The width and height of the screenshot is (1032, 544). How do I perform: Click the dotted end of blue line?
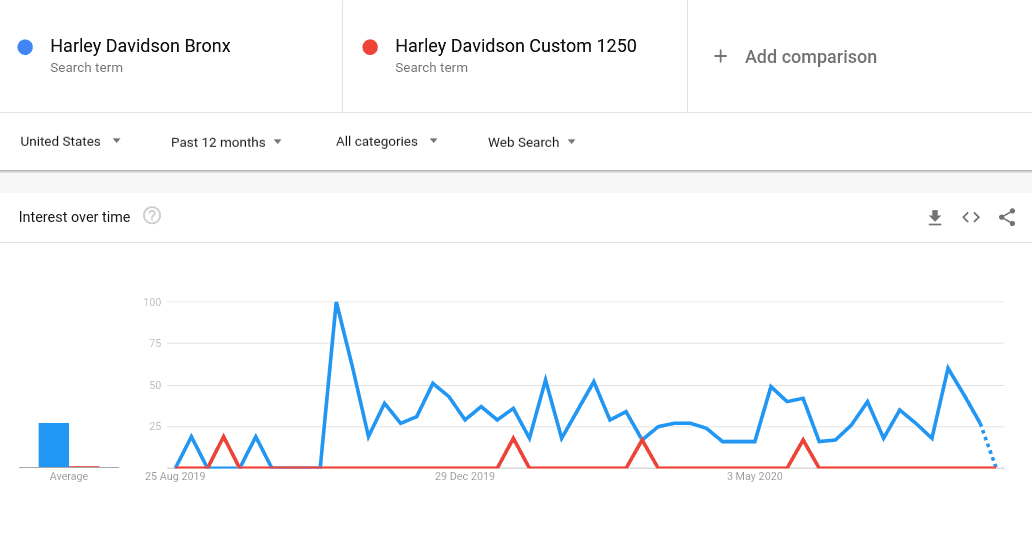pos(989,447)
